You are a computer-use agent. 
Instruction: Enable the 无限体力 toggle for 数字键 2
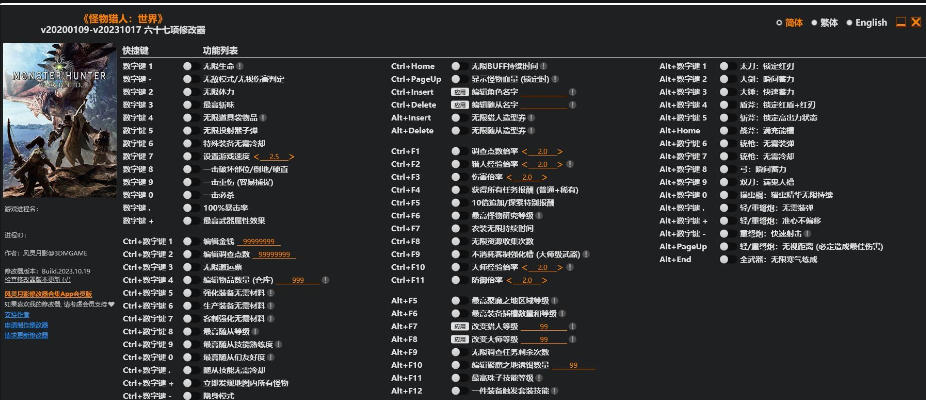tap(189, 92)
